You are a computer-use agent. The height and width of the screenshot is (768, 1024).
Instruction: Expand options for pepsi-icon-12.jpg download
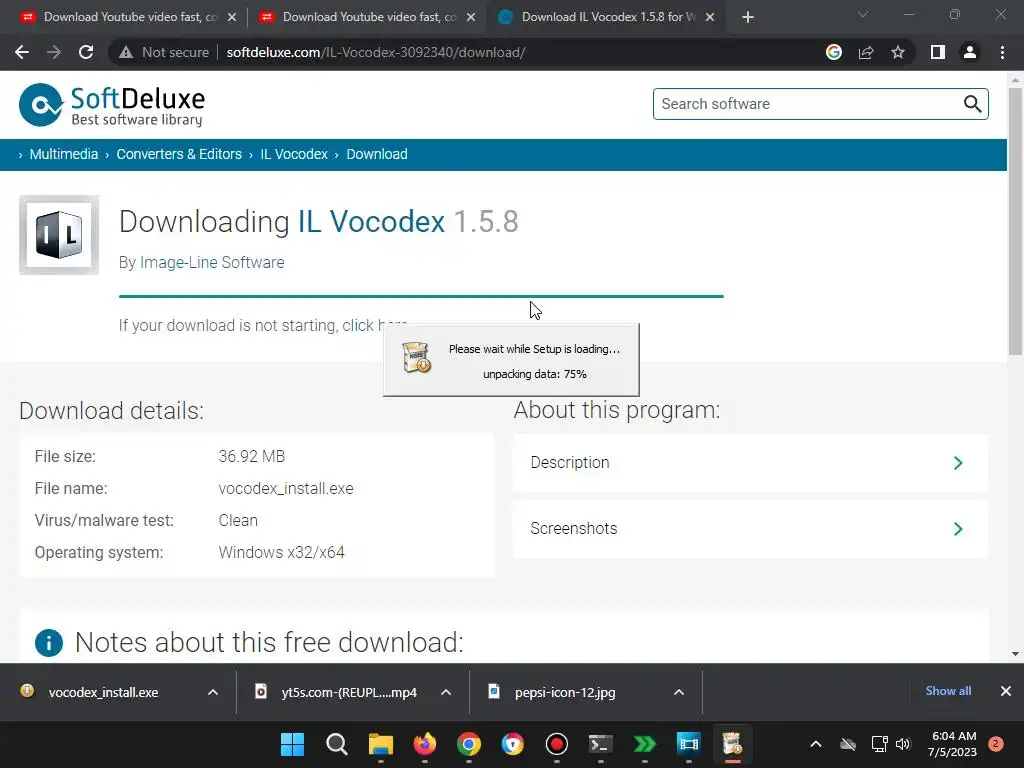pyautogui.click(x=679, y=692)
